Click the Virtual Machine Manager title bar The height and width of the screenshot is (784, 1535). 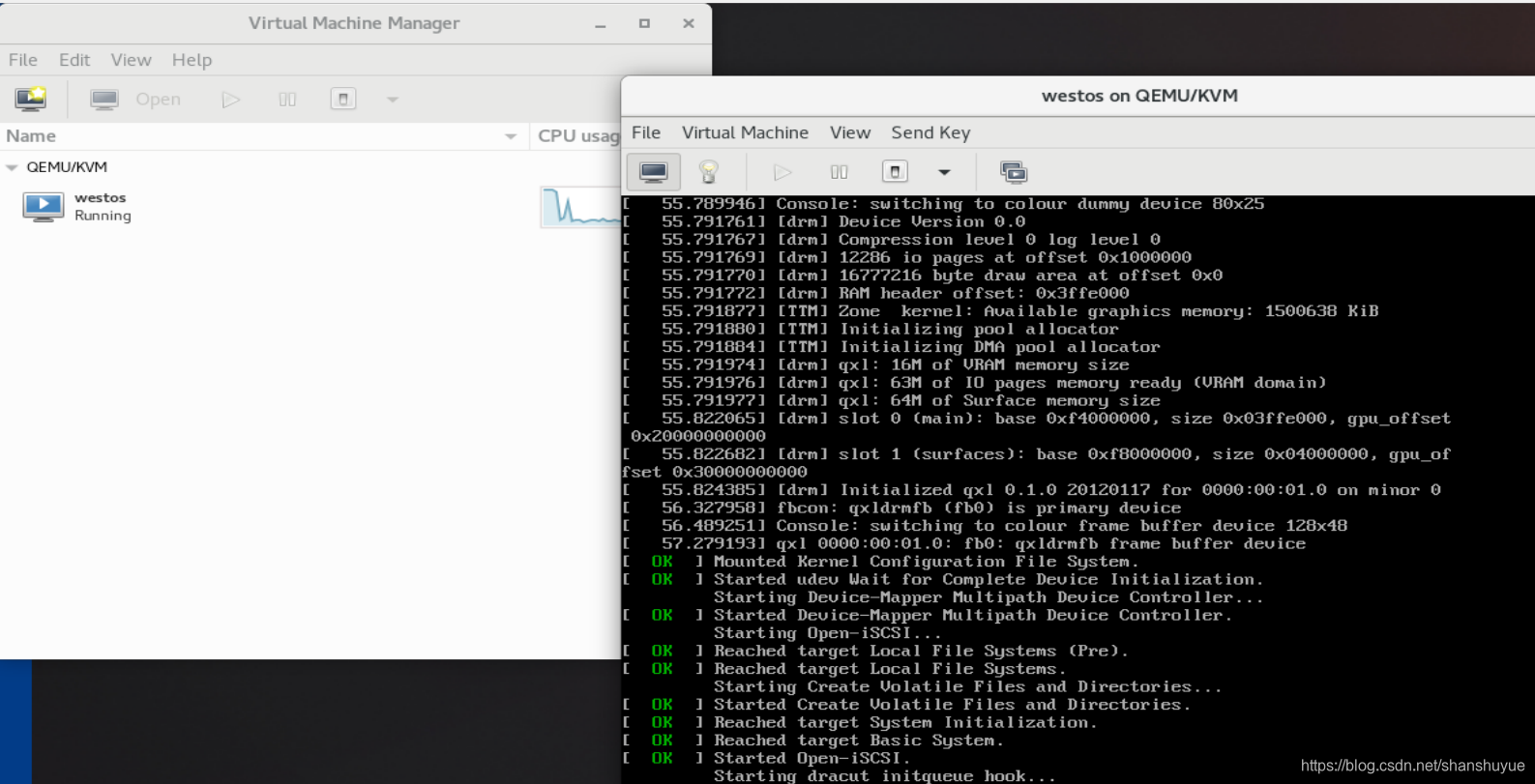(x=354, y=23)
